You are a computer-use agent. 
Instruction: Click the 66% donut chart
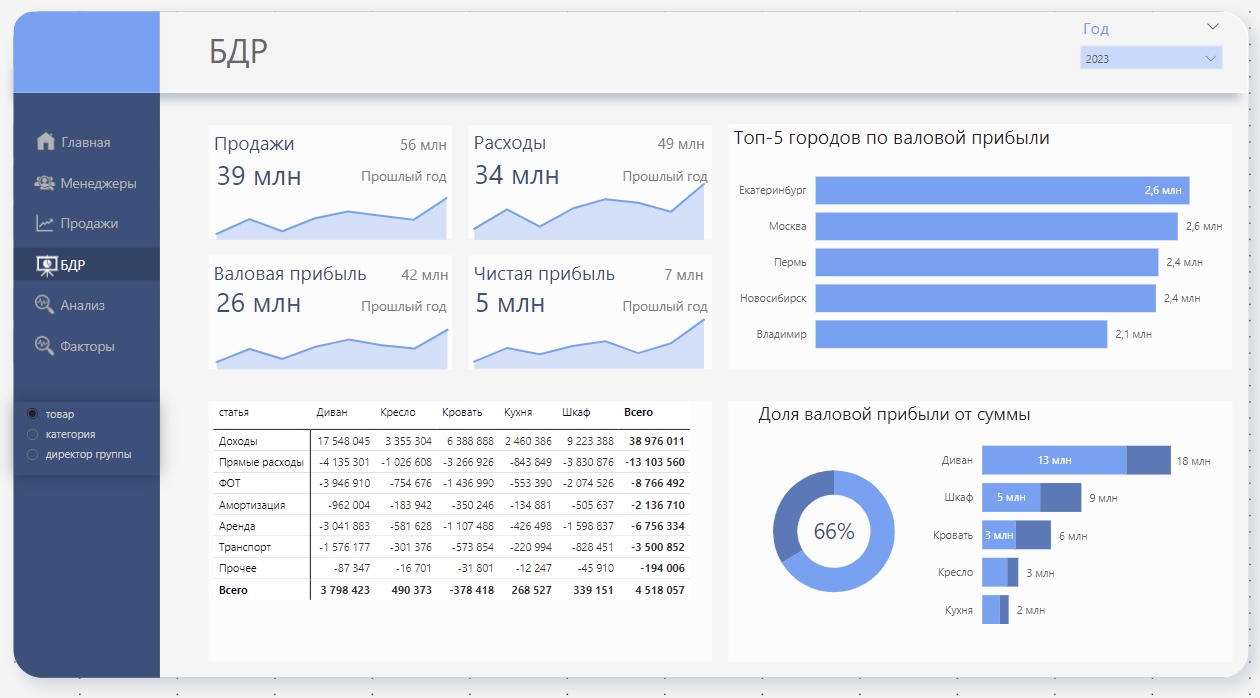pyautogui.click(x=833, y=531)
